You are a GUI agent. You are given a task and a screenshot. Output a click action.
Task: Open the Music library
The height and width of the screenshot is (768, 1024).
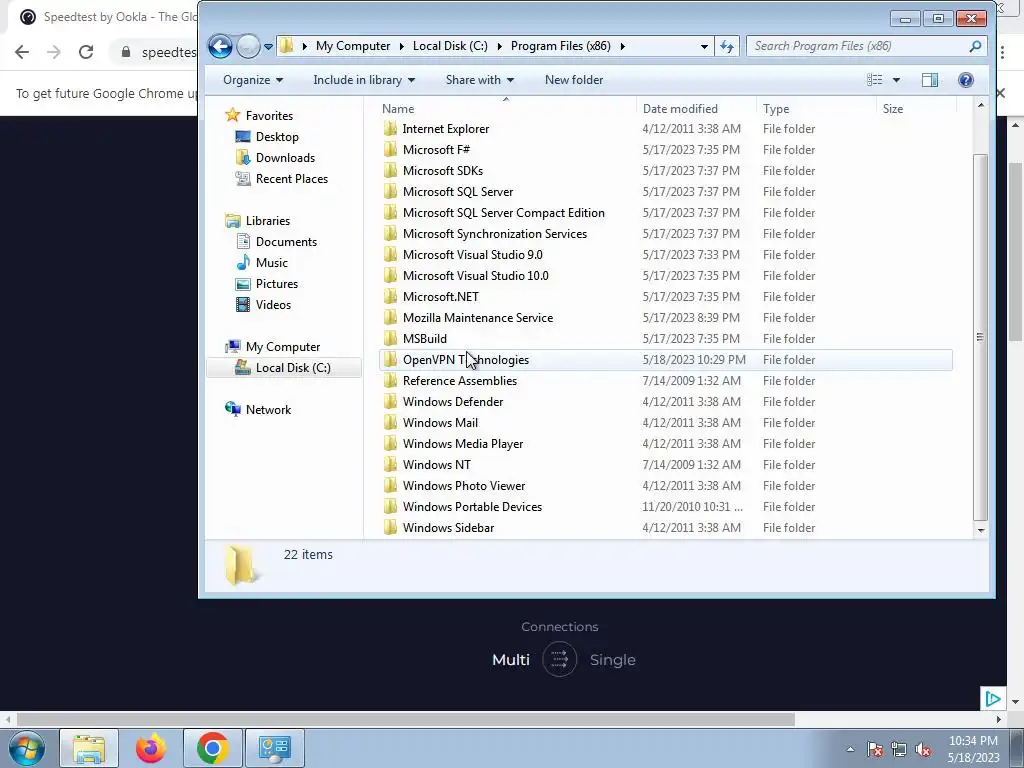(272, 263)
